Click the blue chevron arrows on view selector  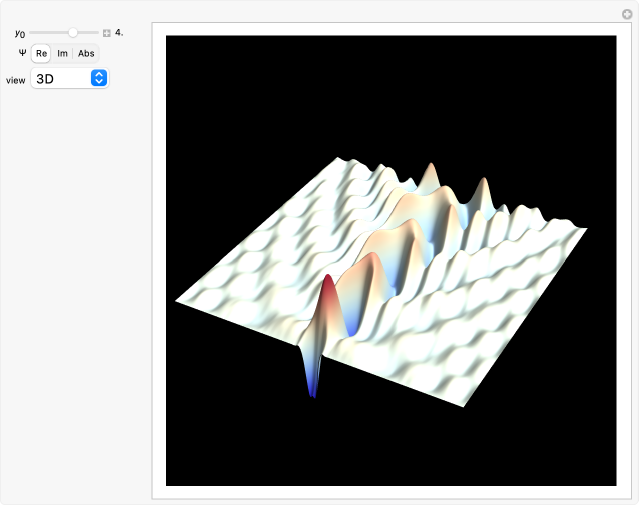pos(98,78)
